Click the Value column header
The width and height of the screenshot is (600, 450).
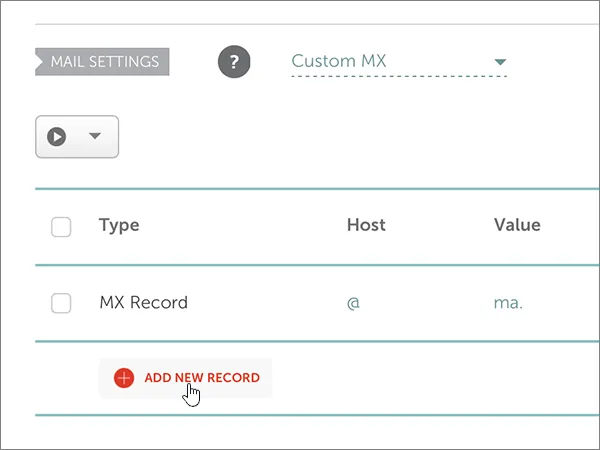coord(517,225)
